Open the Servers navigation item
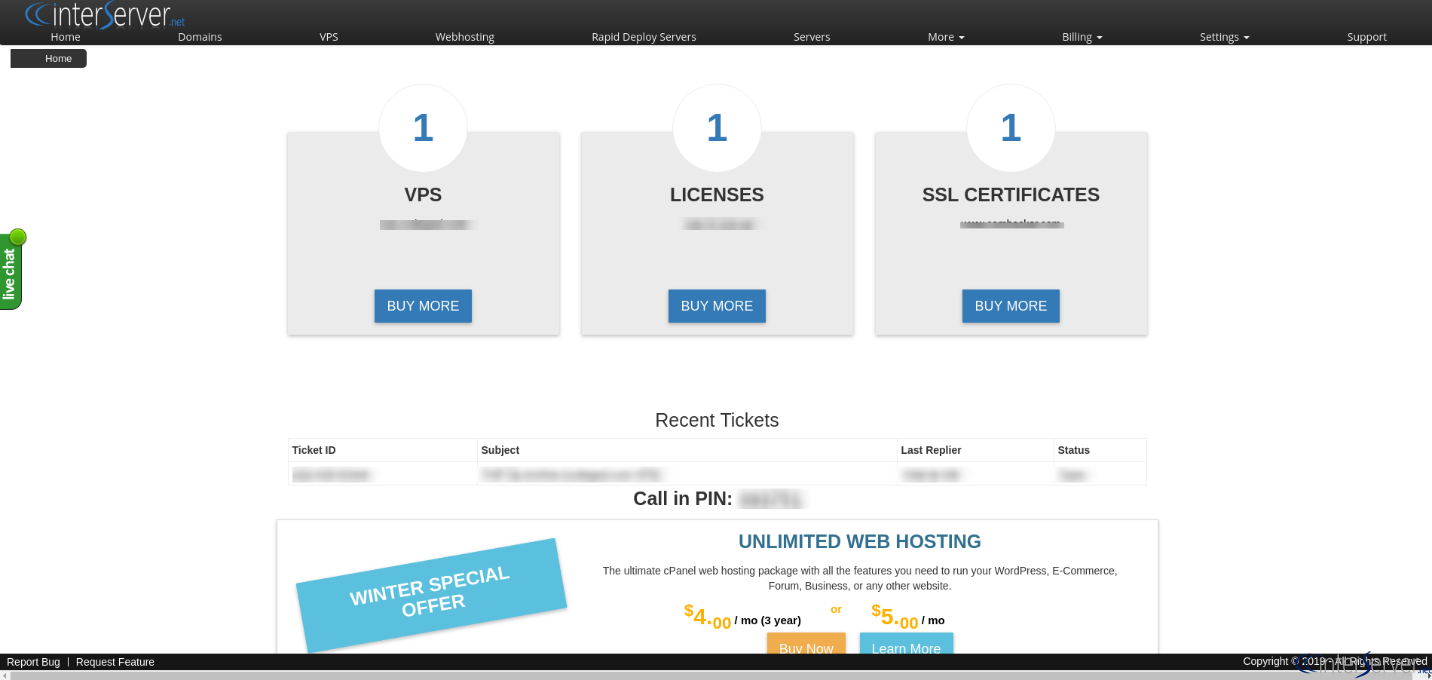Screen dimensions: 1432x680 click(x=812, y=37)
